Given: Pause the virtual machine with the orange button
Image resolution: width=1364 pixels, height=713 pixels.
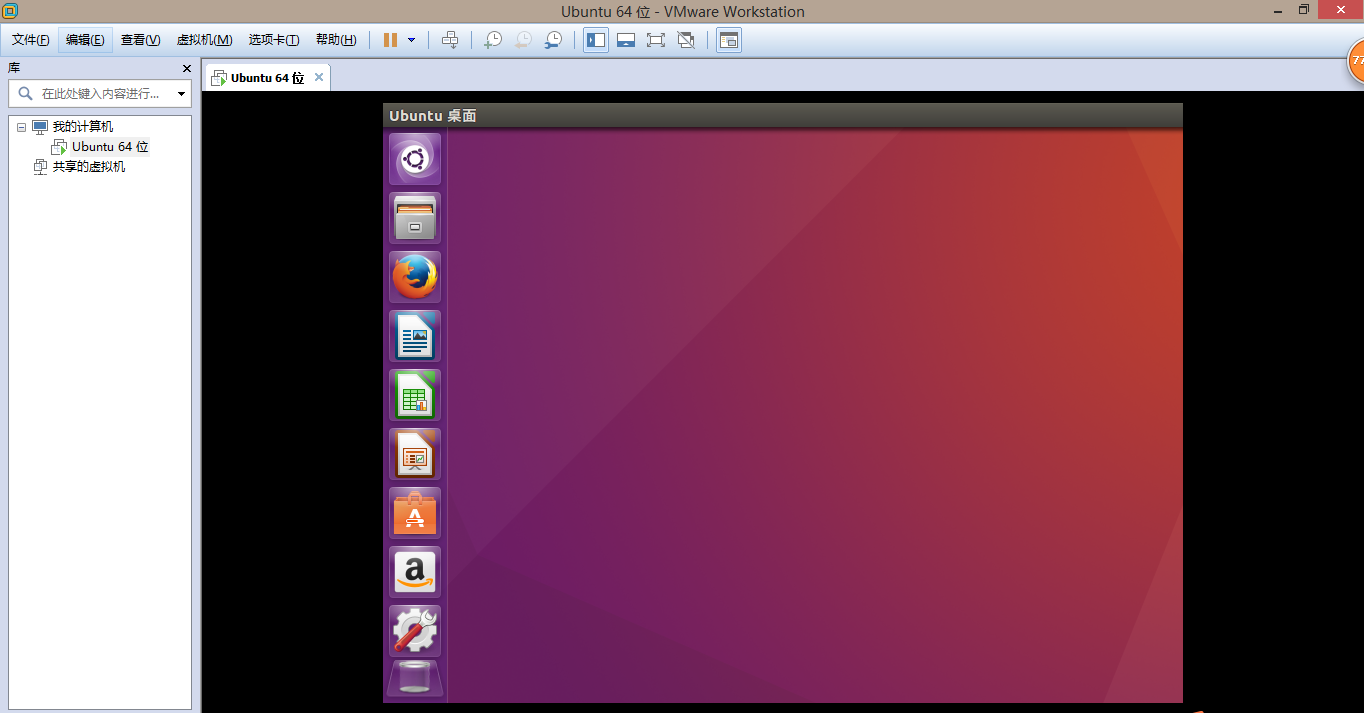Looking at the screenshot, I should tap(390, 40).
